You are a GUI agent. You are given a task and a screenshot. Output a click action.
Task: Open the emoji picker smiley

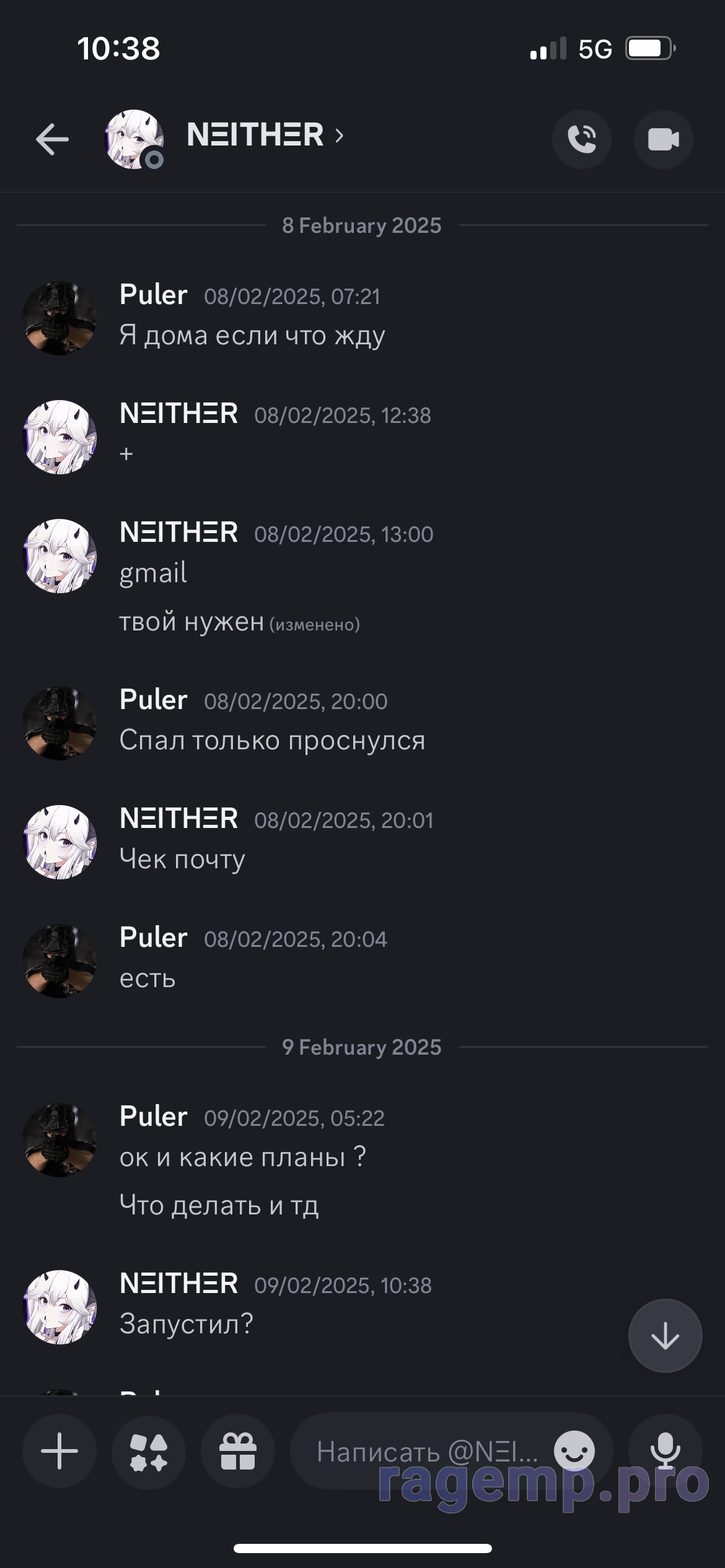coord(574,1450)
